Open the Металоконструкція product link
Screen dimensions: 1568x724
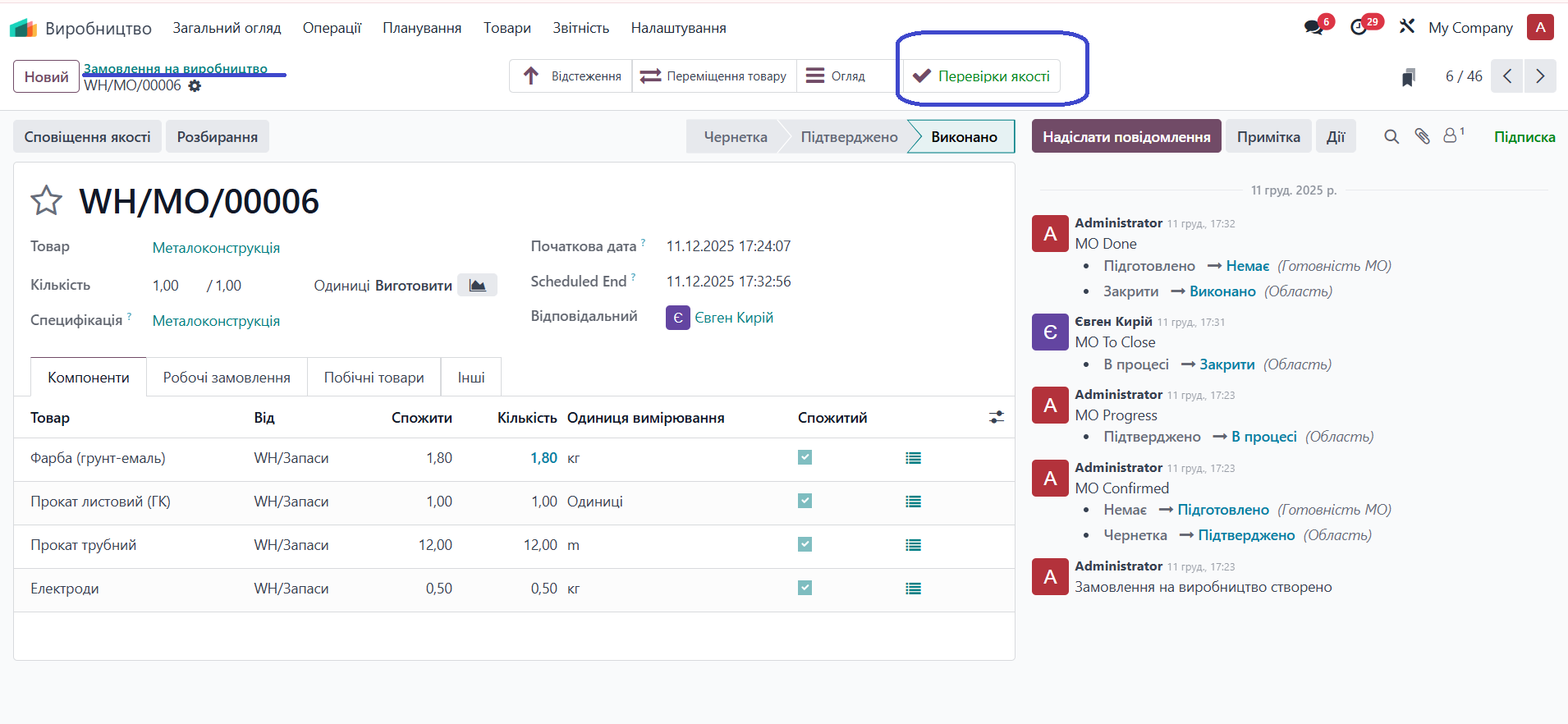(216, 248)
